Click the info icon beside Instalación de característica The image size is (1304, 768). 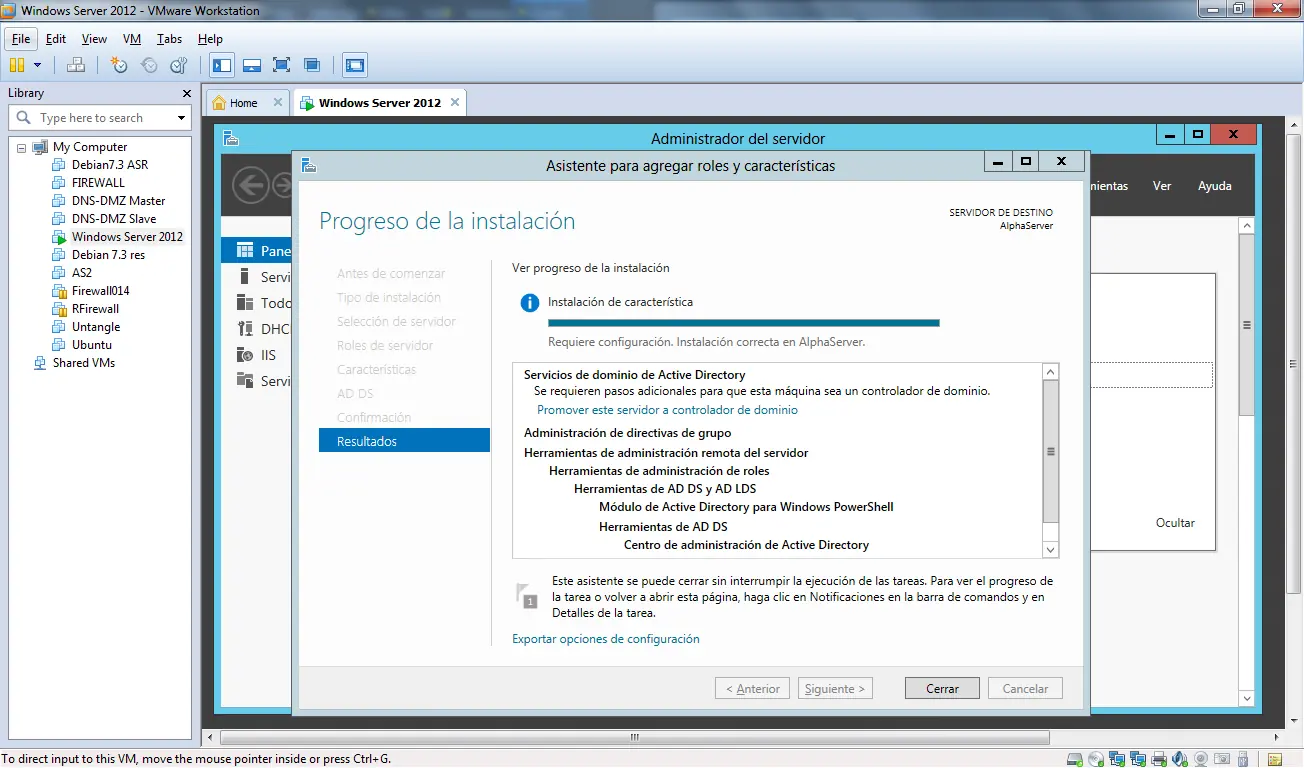[x=530, y=302]
